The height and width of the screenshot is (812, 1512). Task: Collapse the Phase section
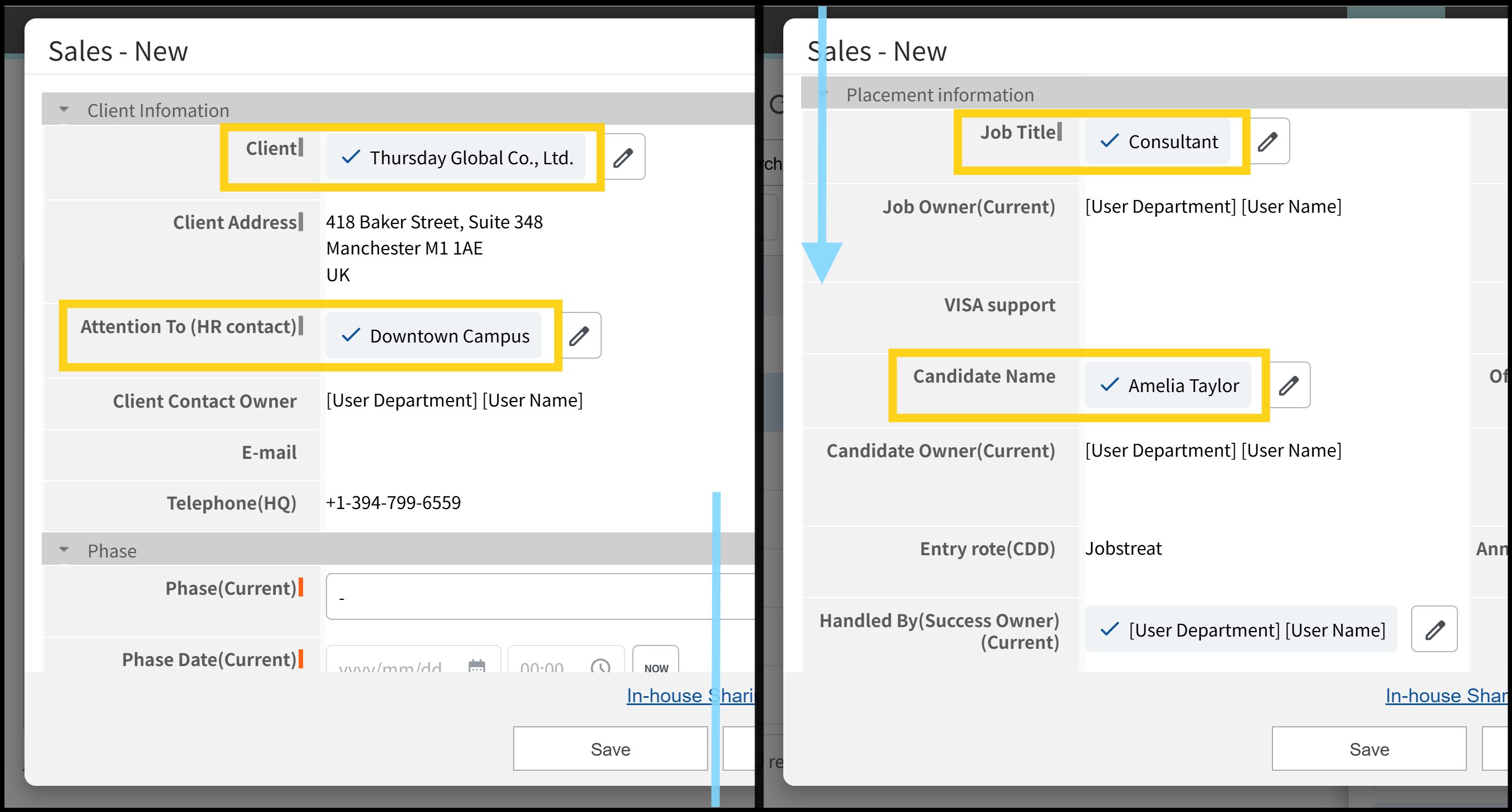click(x=64, y=550)
